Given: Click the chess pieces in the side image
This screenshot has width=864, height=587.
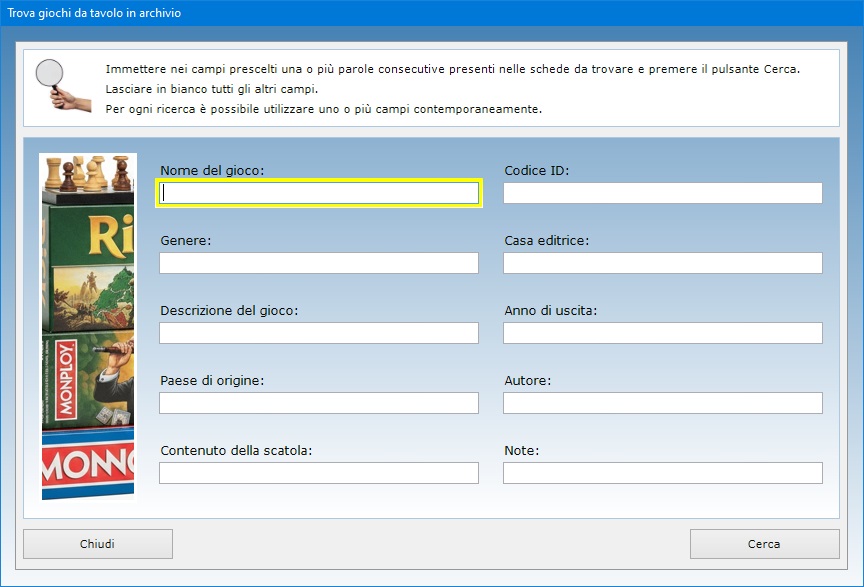Looking at the screenshot, I should pyautogui.click(x=88, y=173).
